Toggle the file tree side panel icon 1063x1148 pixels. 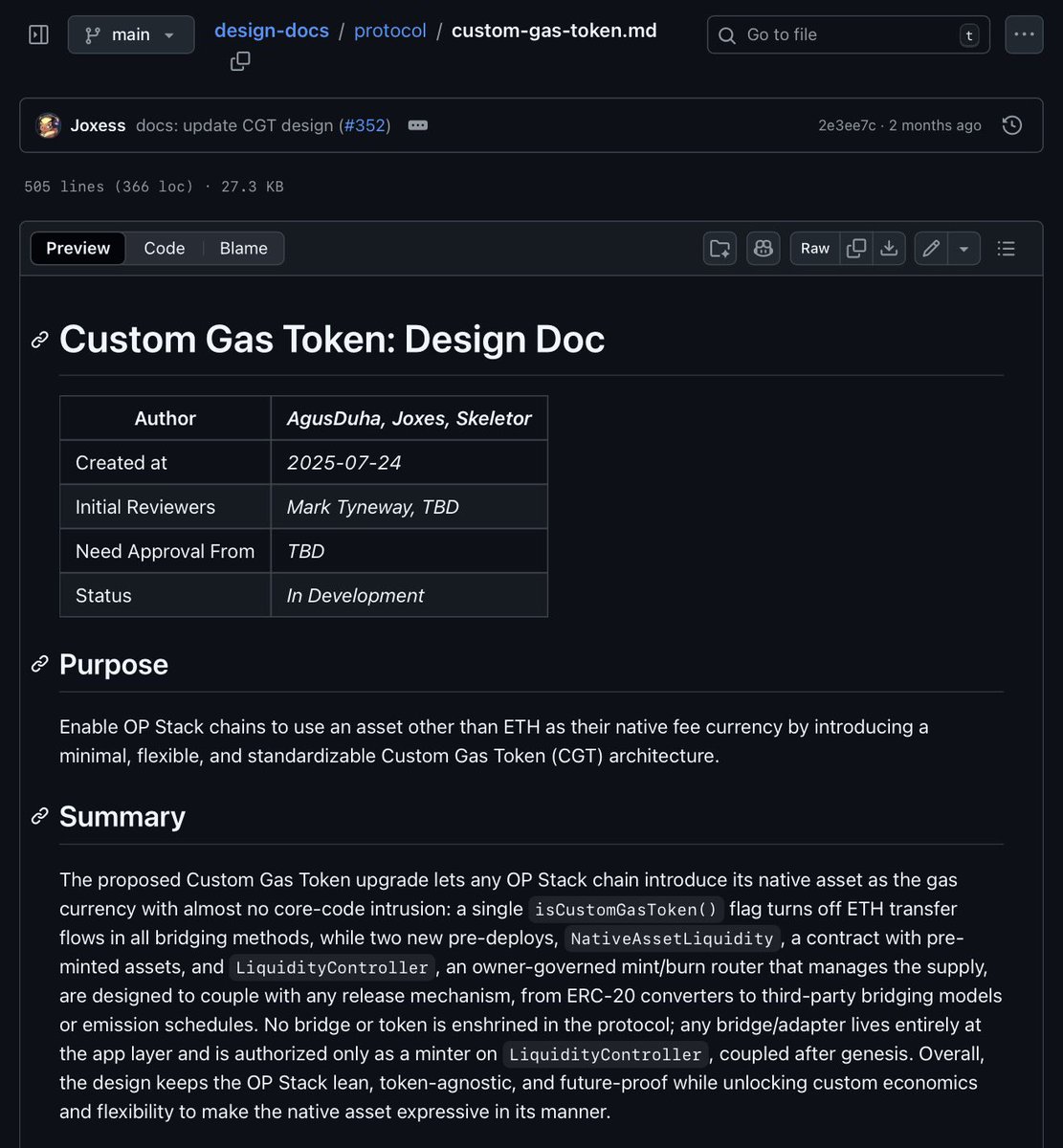[x=38, y=34]
